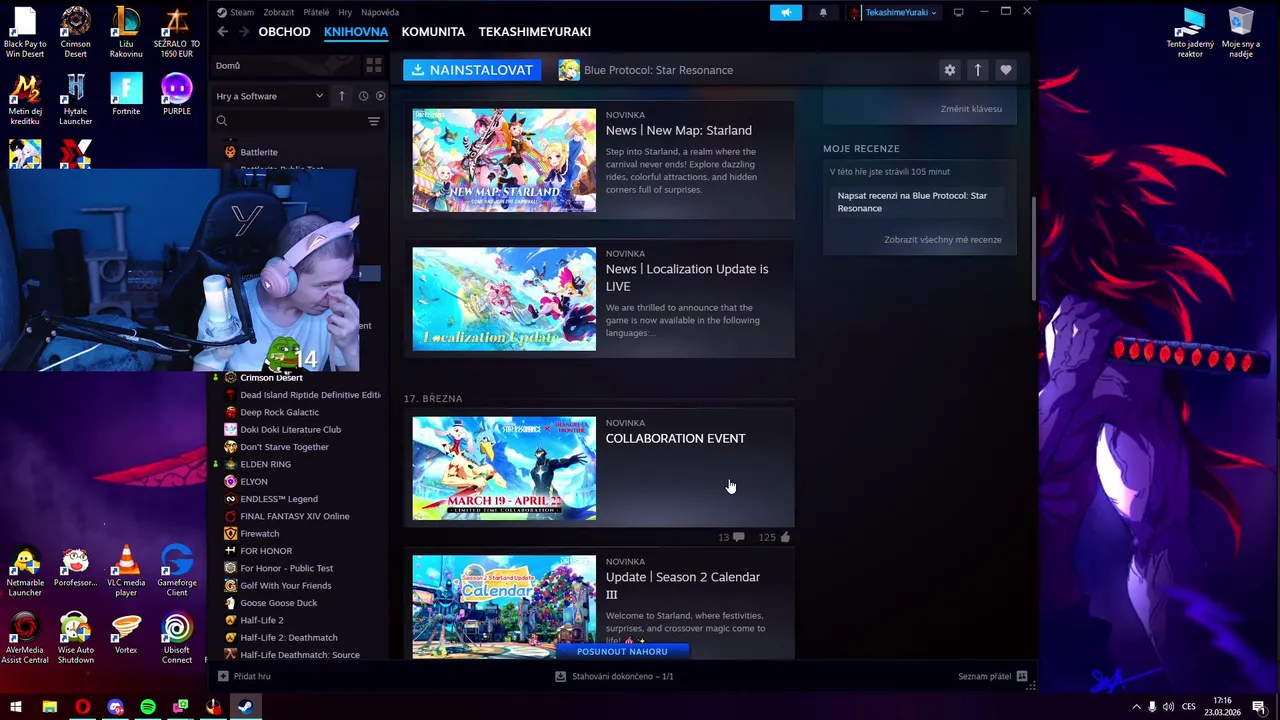Viewport: 1280px width, 720px height.
Task: Click Přidat hru at the bottom
Action: point(244,676)
